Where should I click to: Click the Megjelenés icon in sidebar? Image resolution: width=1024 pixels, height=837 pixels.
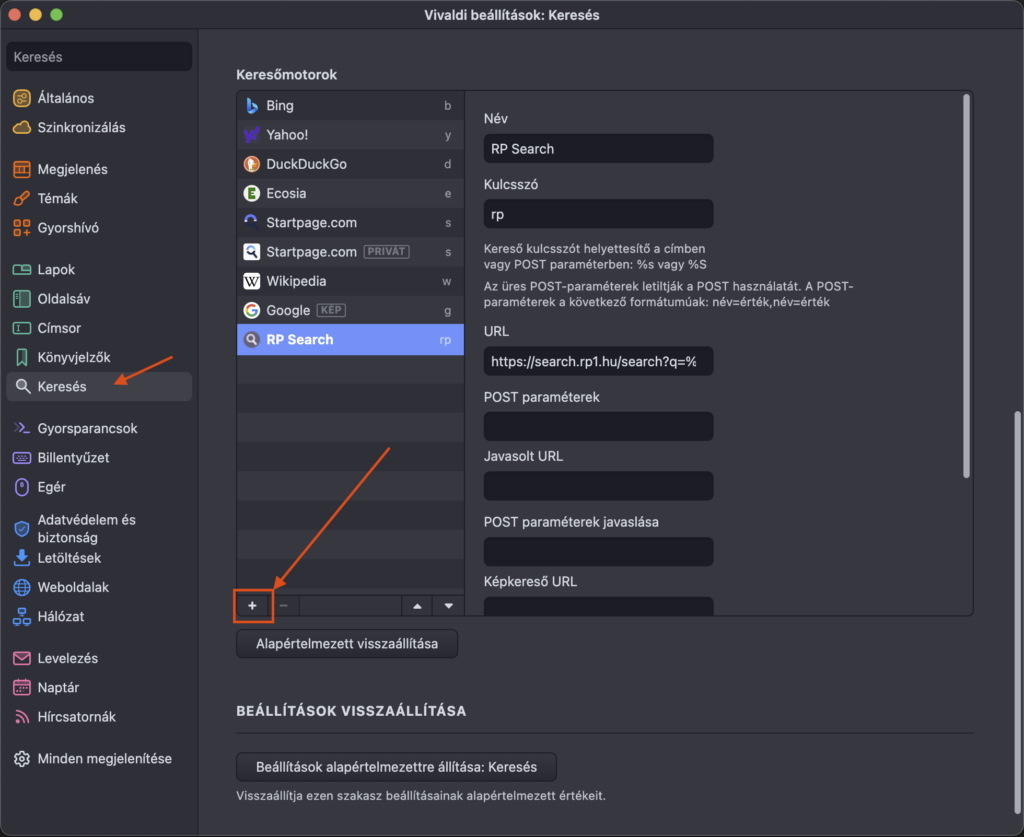pyautogui.click(x=22, y=169)
